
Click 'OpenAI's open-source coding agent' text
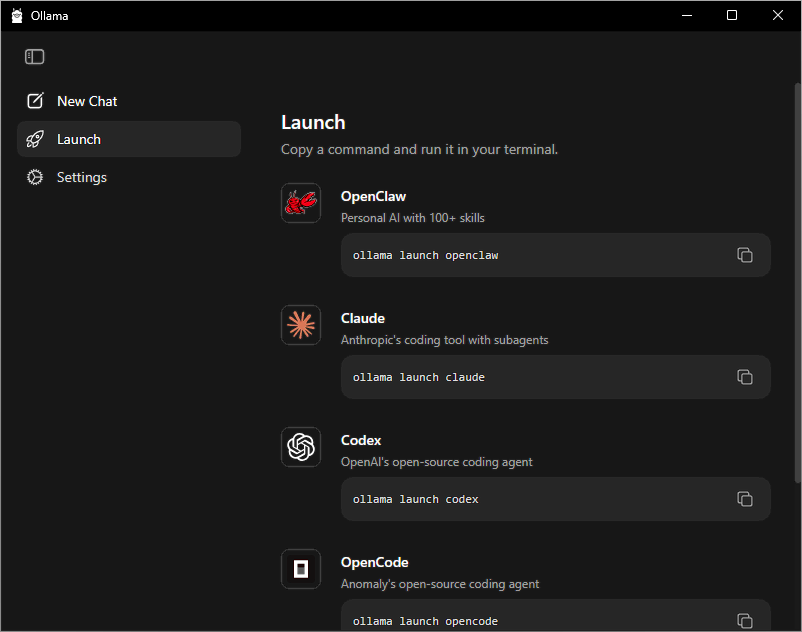tap(437, 462)
